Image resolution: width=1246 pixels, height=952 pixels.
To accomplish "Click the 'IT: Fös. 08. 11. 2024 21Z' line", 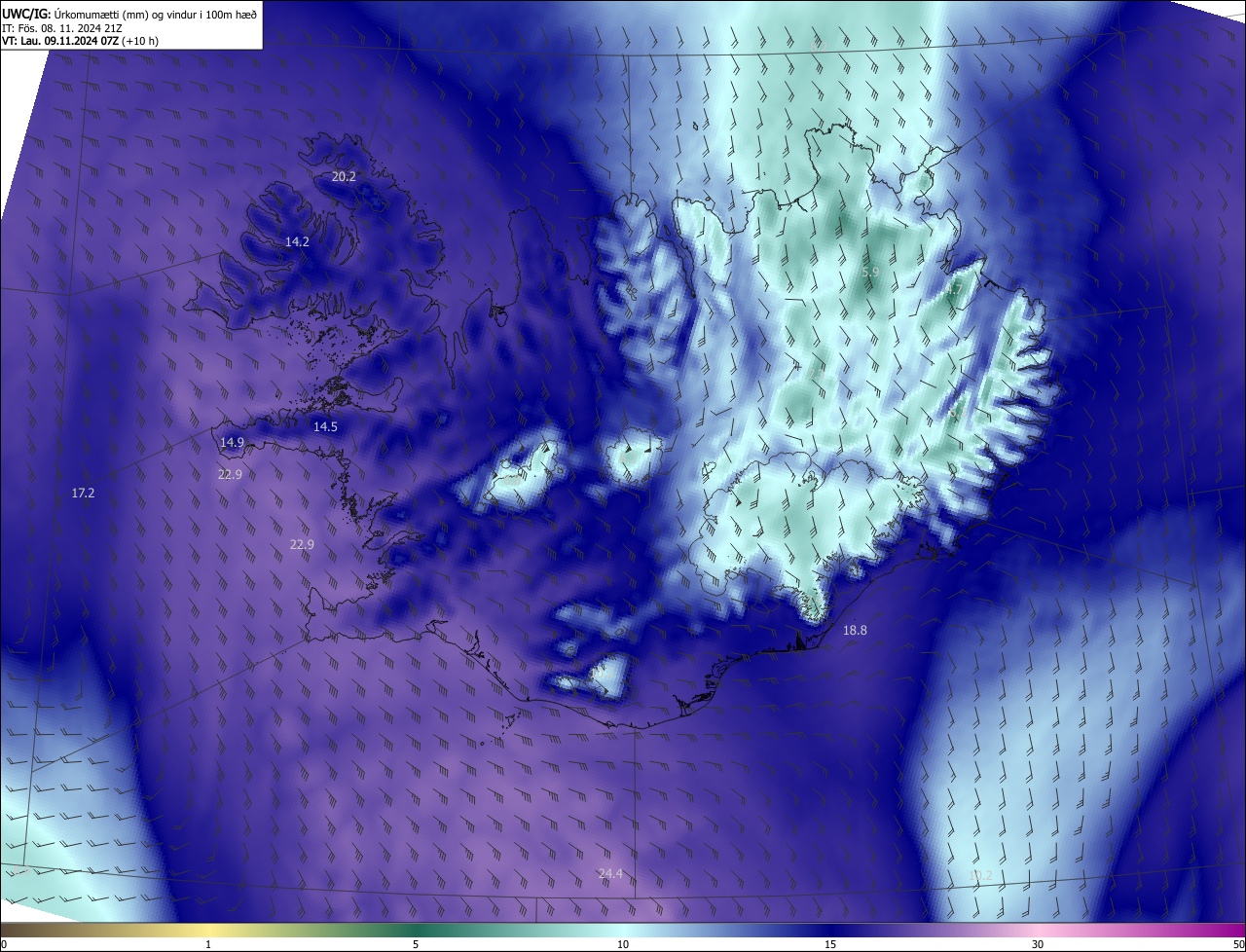I will pos(61,29).
